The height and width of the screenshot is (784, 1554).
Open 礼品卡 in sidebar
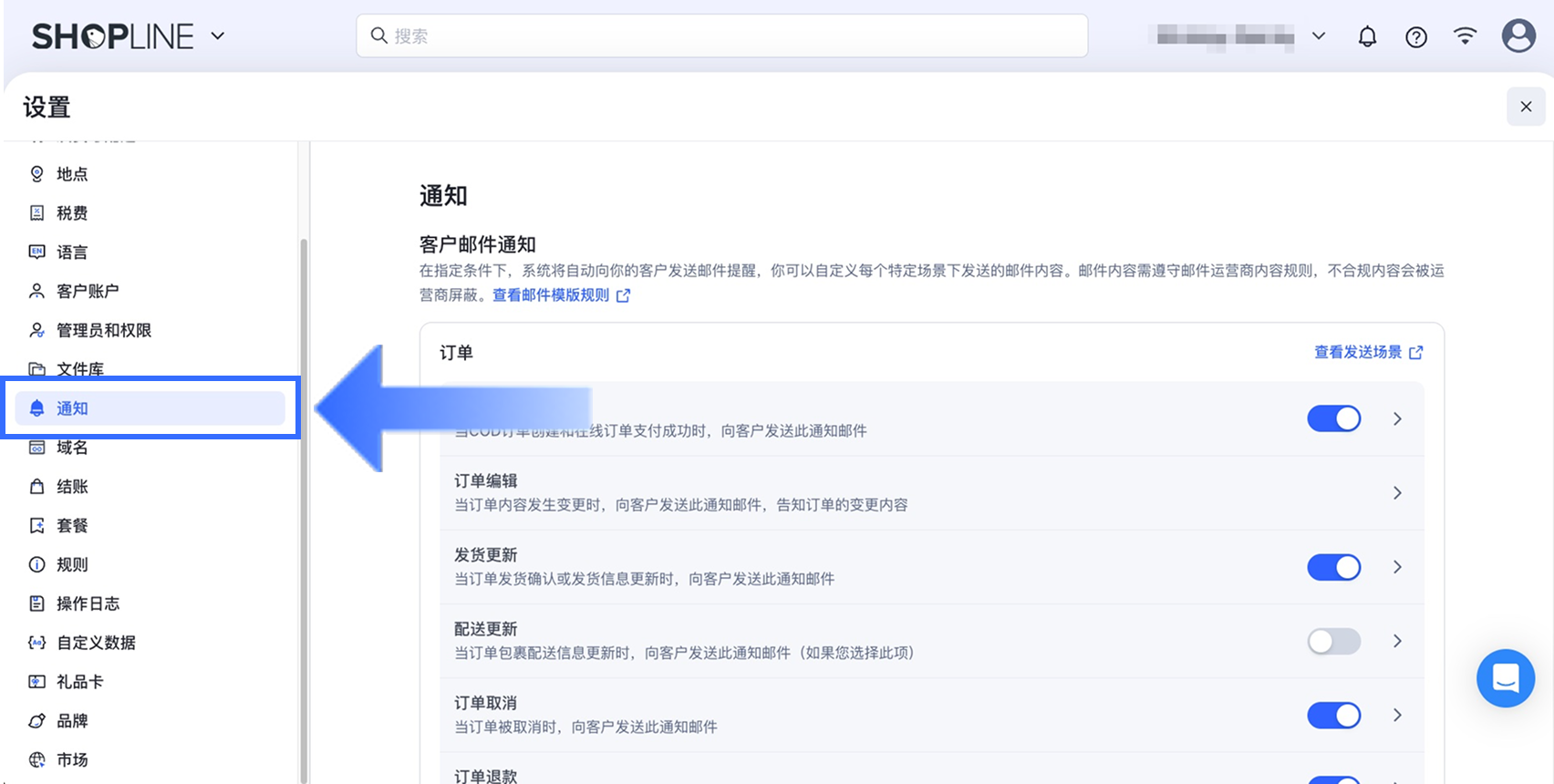coord(80,682)
